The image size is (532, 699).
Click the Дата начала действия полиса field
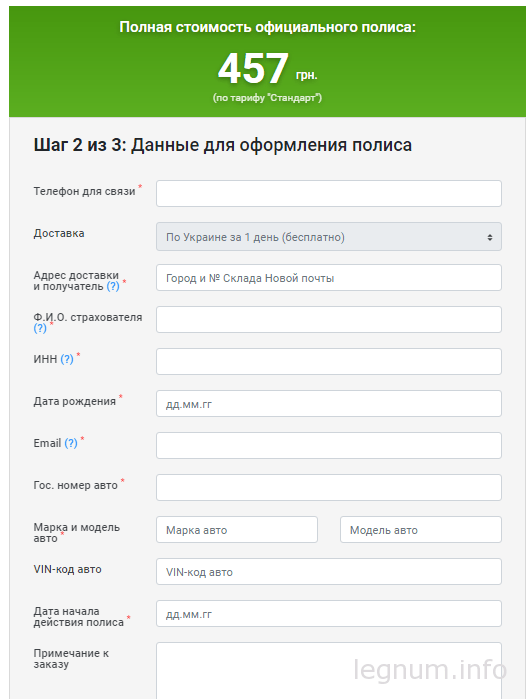(329, 614)
